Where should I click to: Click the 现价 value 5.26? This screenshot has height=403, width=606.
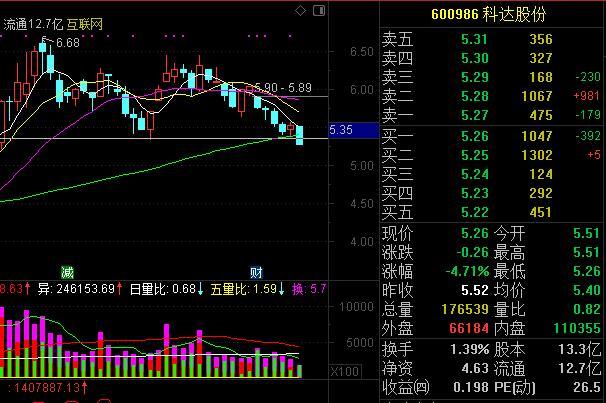click(475, 233)
